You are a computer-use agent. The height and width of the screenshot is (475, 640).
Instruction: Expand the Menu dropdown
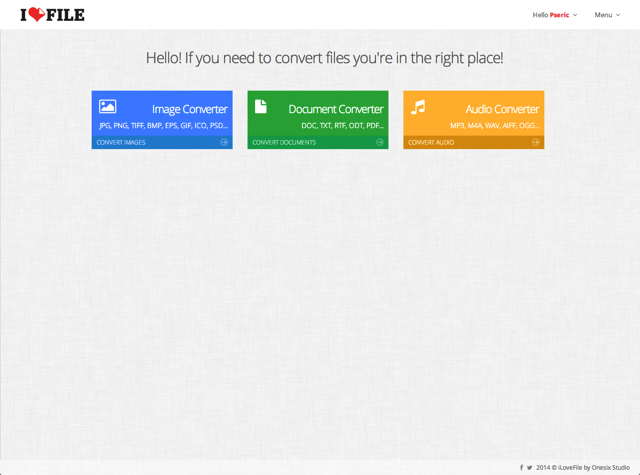coord(607,15)
